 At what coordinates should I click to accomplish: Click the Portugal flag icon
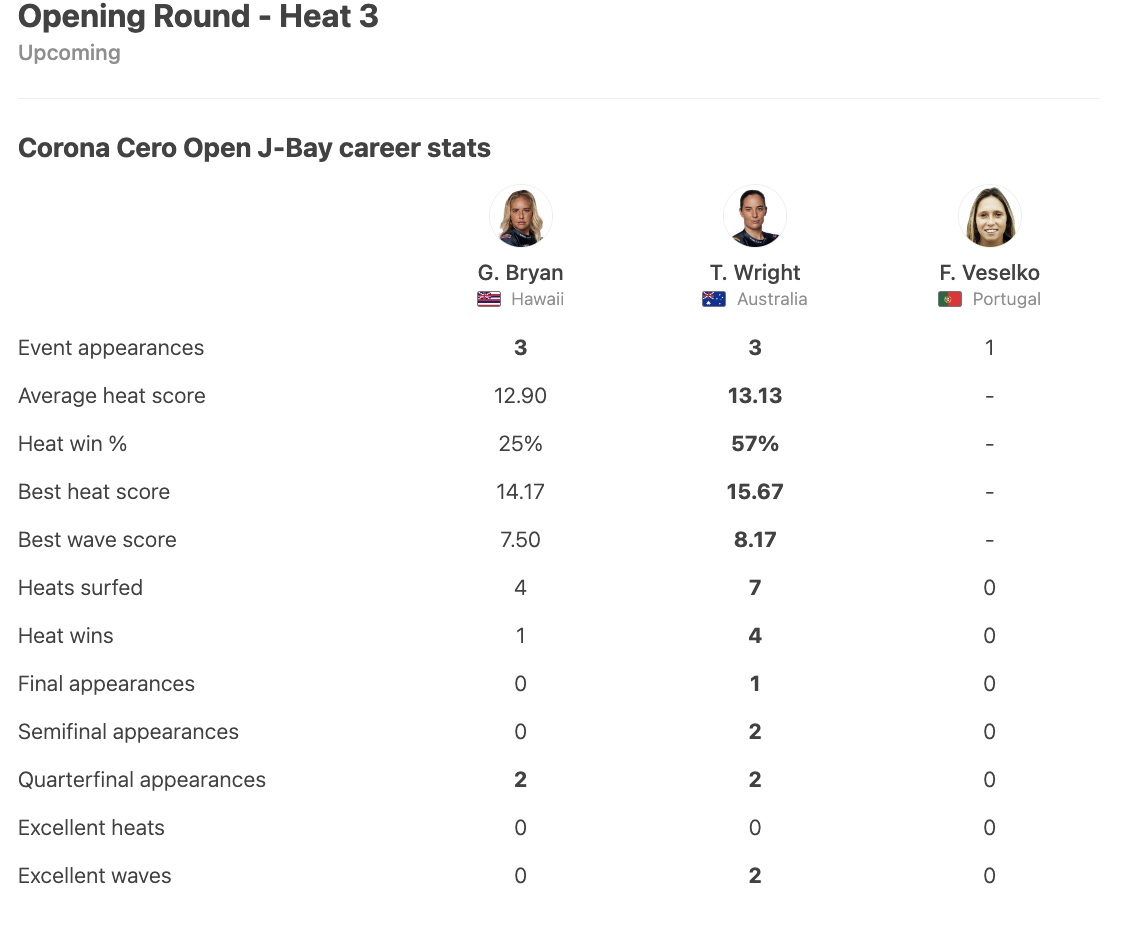pos(950,299)
